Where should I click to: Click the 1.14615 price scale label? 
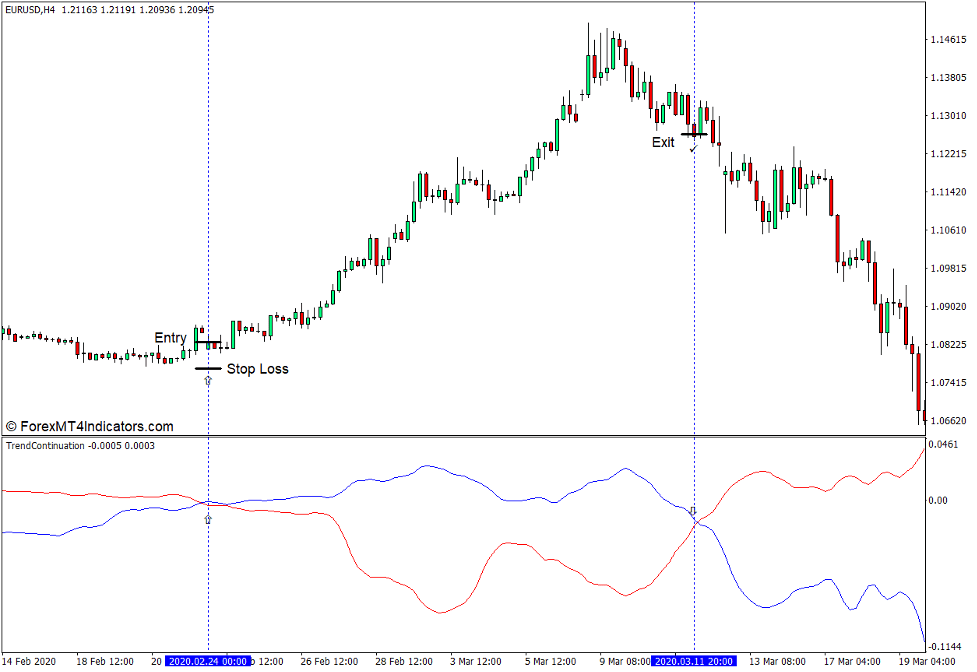(x=946, y=40)
